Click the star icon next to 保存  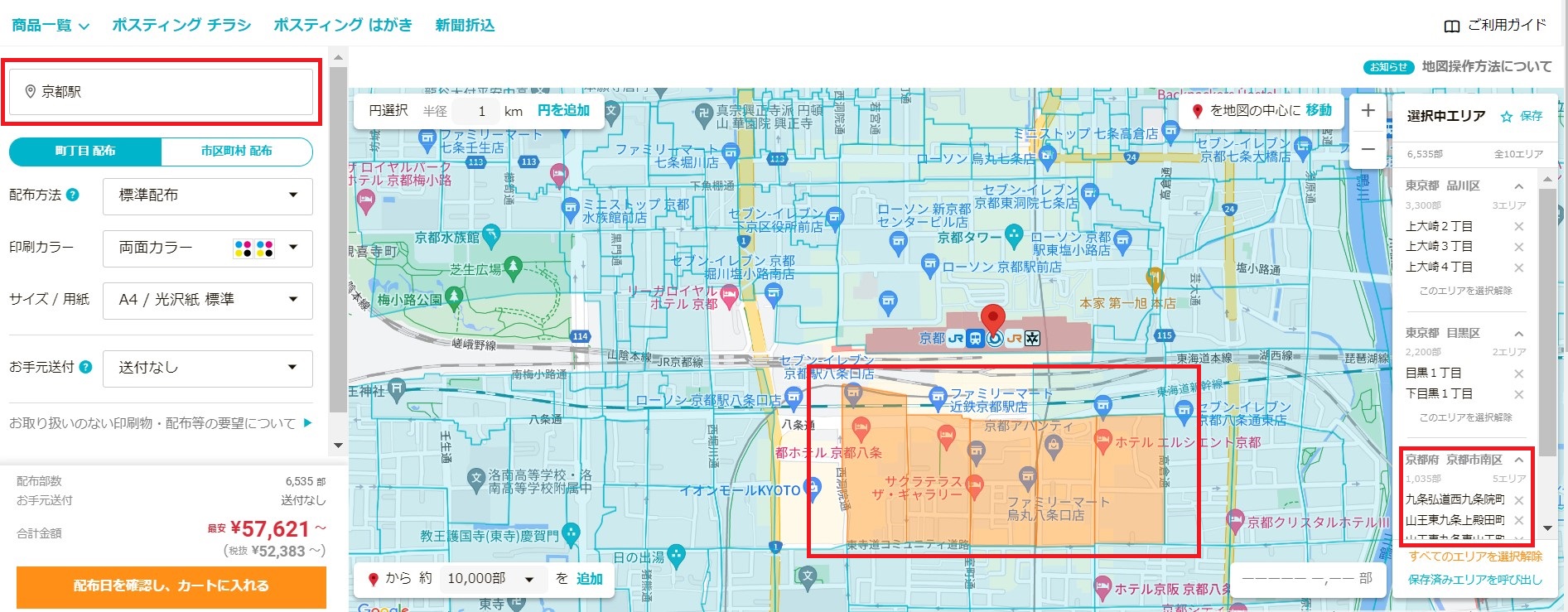click(x=1507, y=117)
